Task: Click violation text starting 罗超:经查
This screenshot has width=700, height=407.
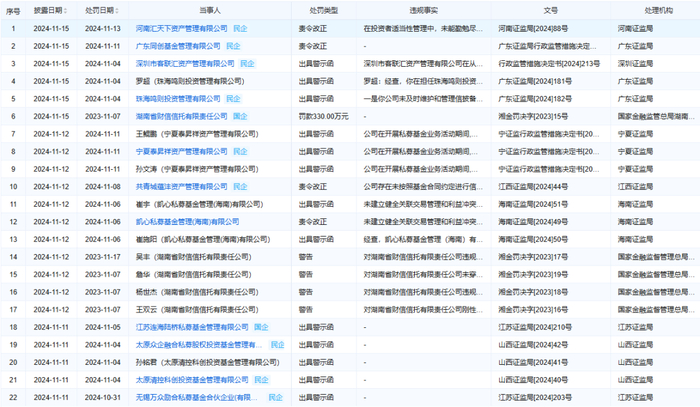Action: tap(423, 81)
